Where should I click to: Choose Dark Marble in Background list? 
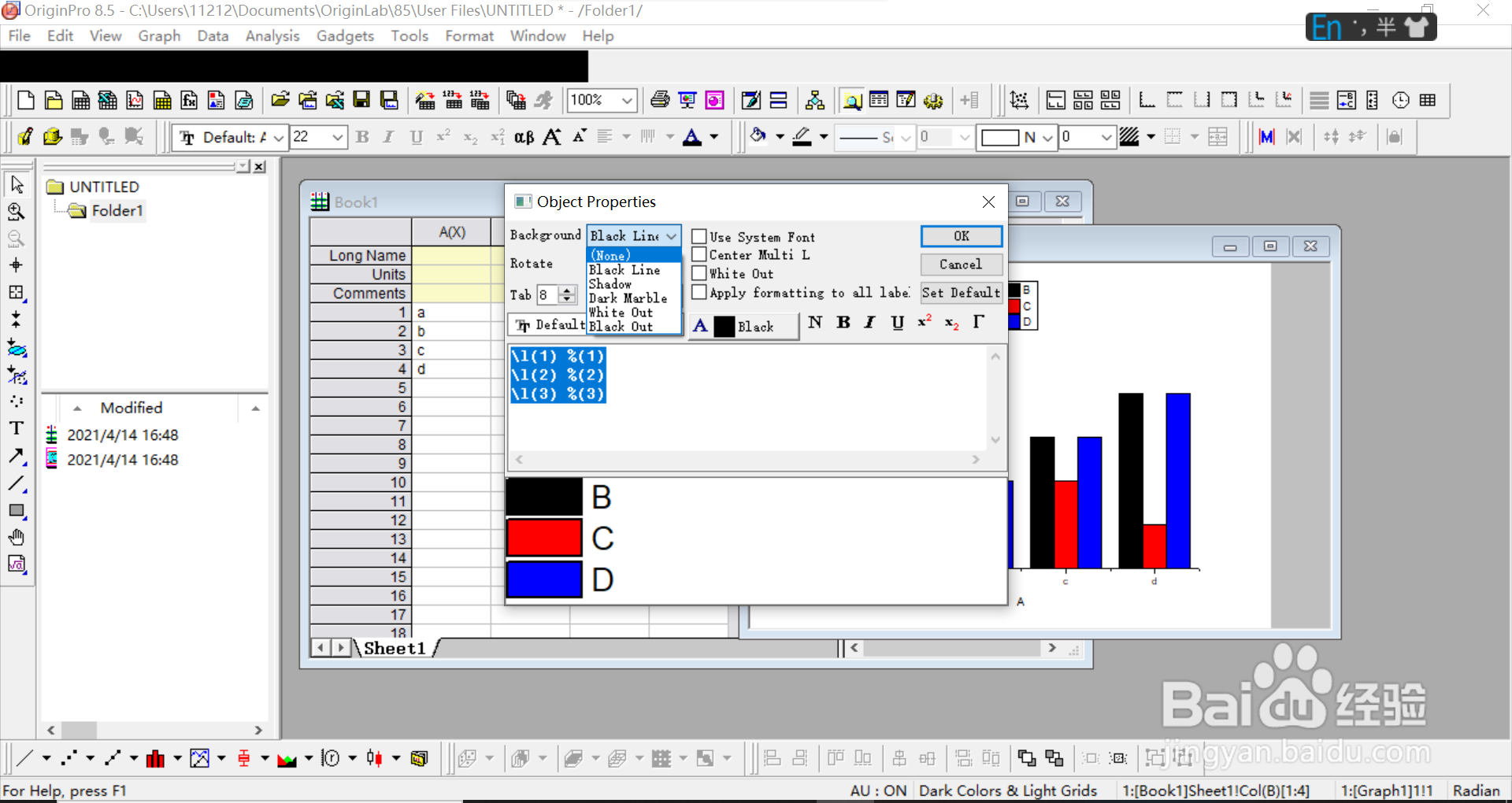point(634,298)
